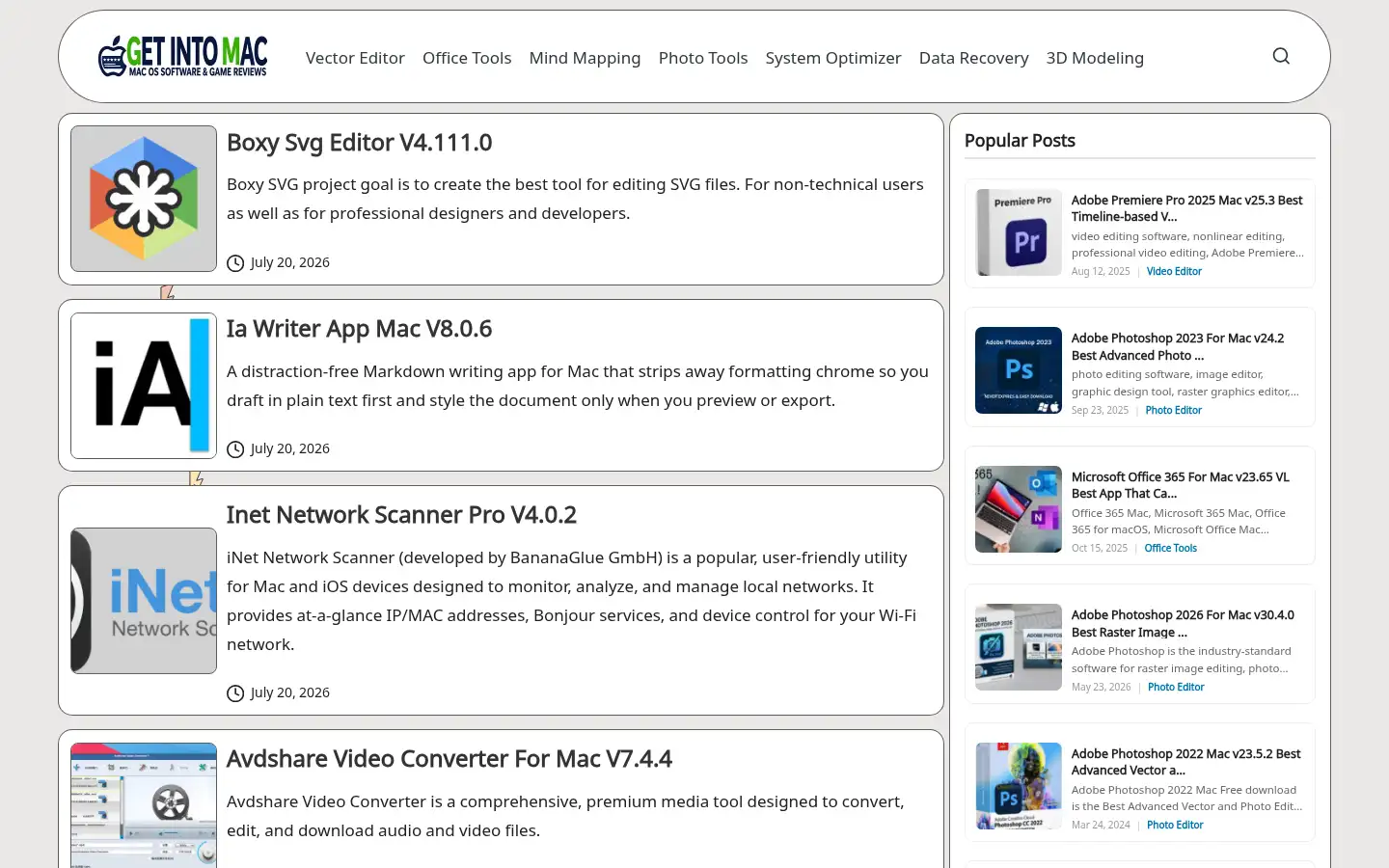Click the Premiere Pro thumbnail
This screenshot has height=868, width=1389.
point(1019,232)
